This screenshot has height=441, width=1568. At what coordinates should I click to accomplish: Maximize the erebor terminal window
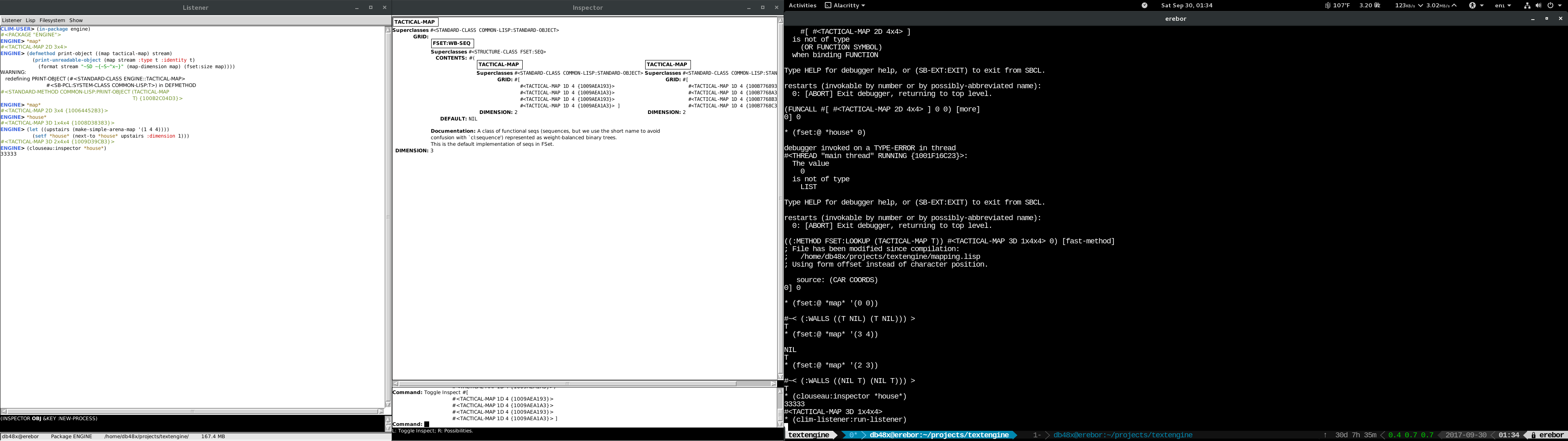pyautogui.click(x=1547, y=19)
